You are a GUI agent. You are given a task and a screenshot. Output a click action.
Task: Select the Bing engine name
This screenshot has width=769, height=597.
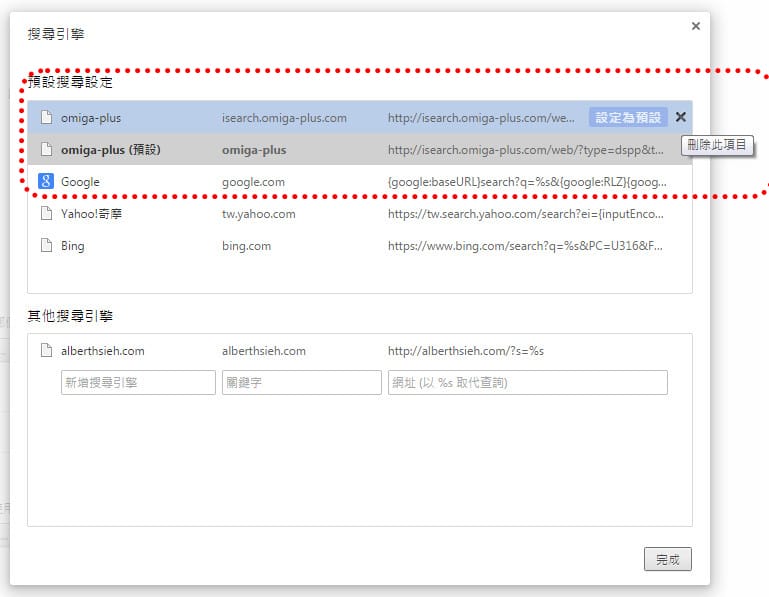pyautogui.click(x=73, y=246)
